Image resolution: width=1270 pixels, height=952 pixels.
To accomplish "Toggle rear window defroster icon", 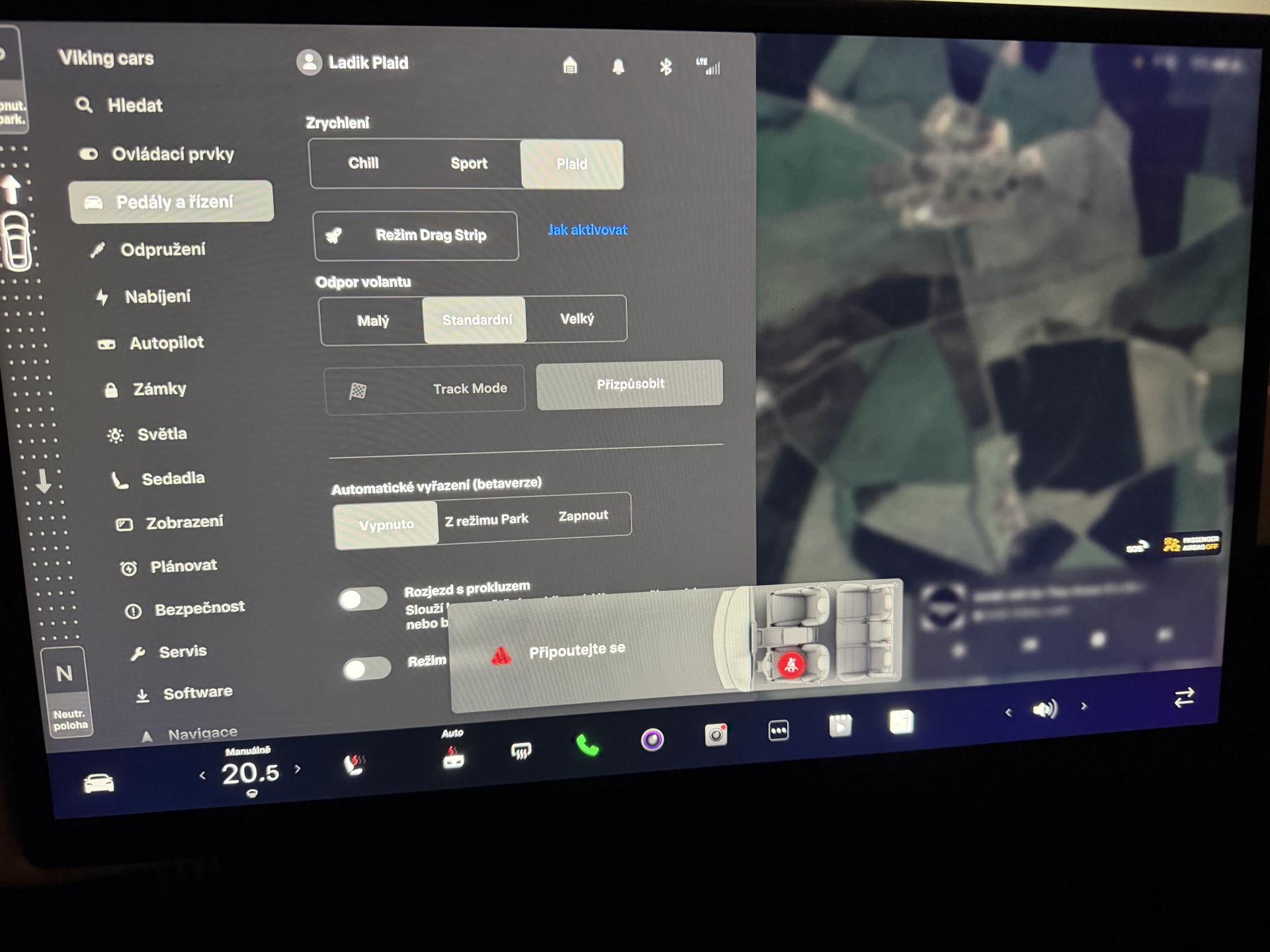I will tap(521, 750).
